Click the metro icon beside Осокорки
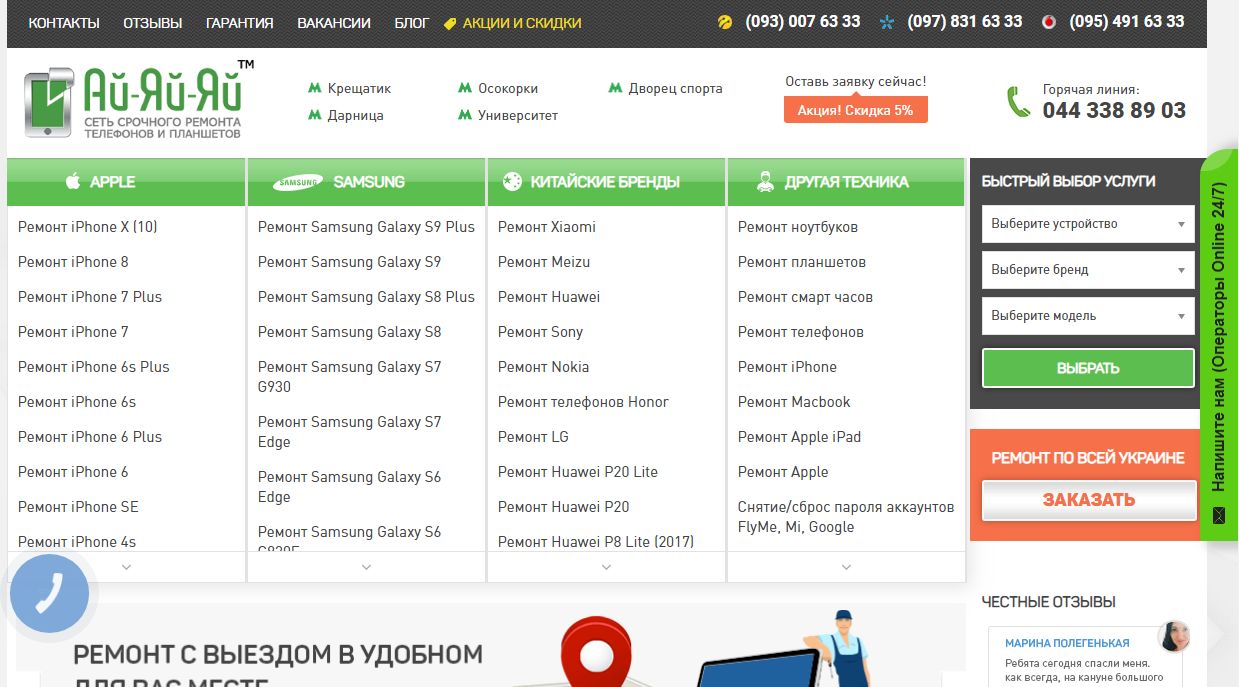The image size is (1239, 687). (x=465, y=88)
